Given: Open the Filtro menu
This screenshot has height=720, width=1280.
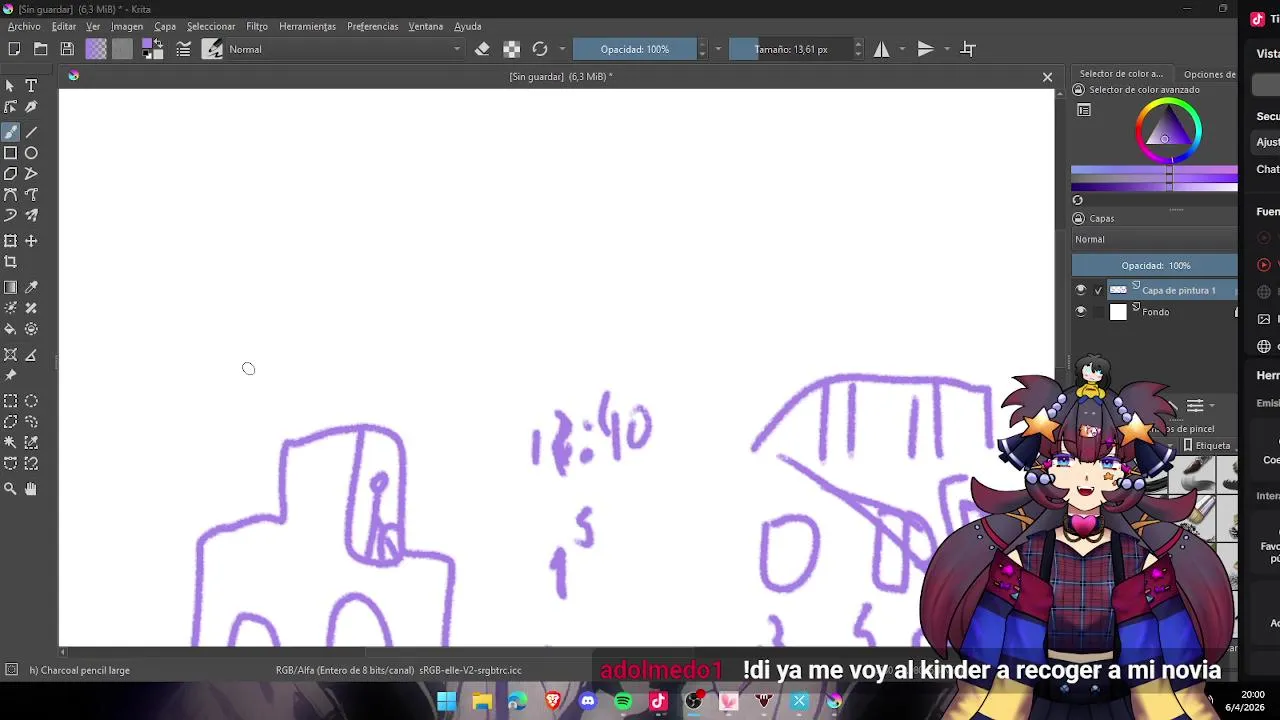Looking at the screenshot, I should 257,27.
